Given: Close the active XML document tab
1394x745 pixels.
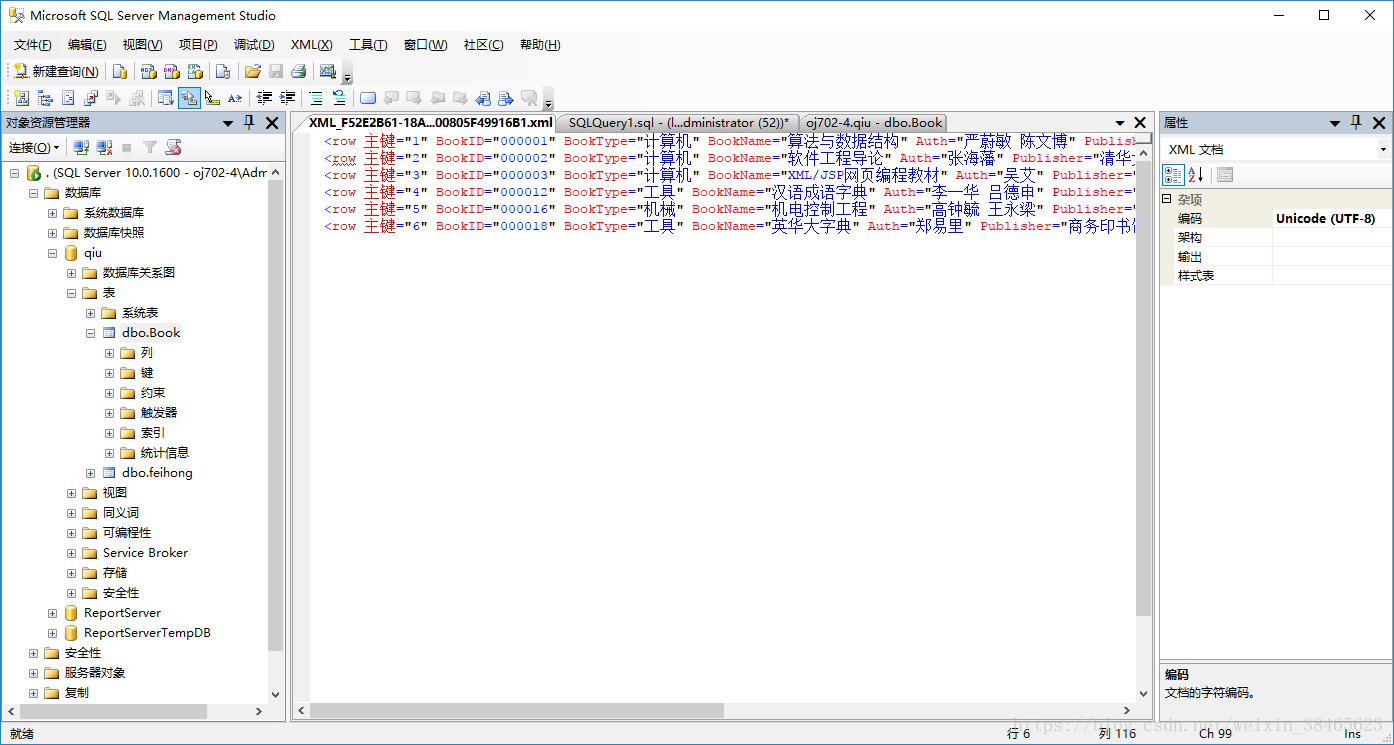Looking at the screenshot, I should point(1139,122).
